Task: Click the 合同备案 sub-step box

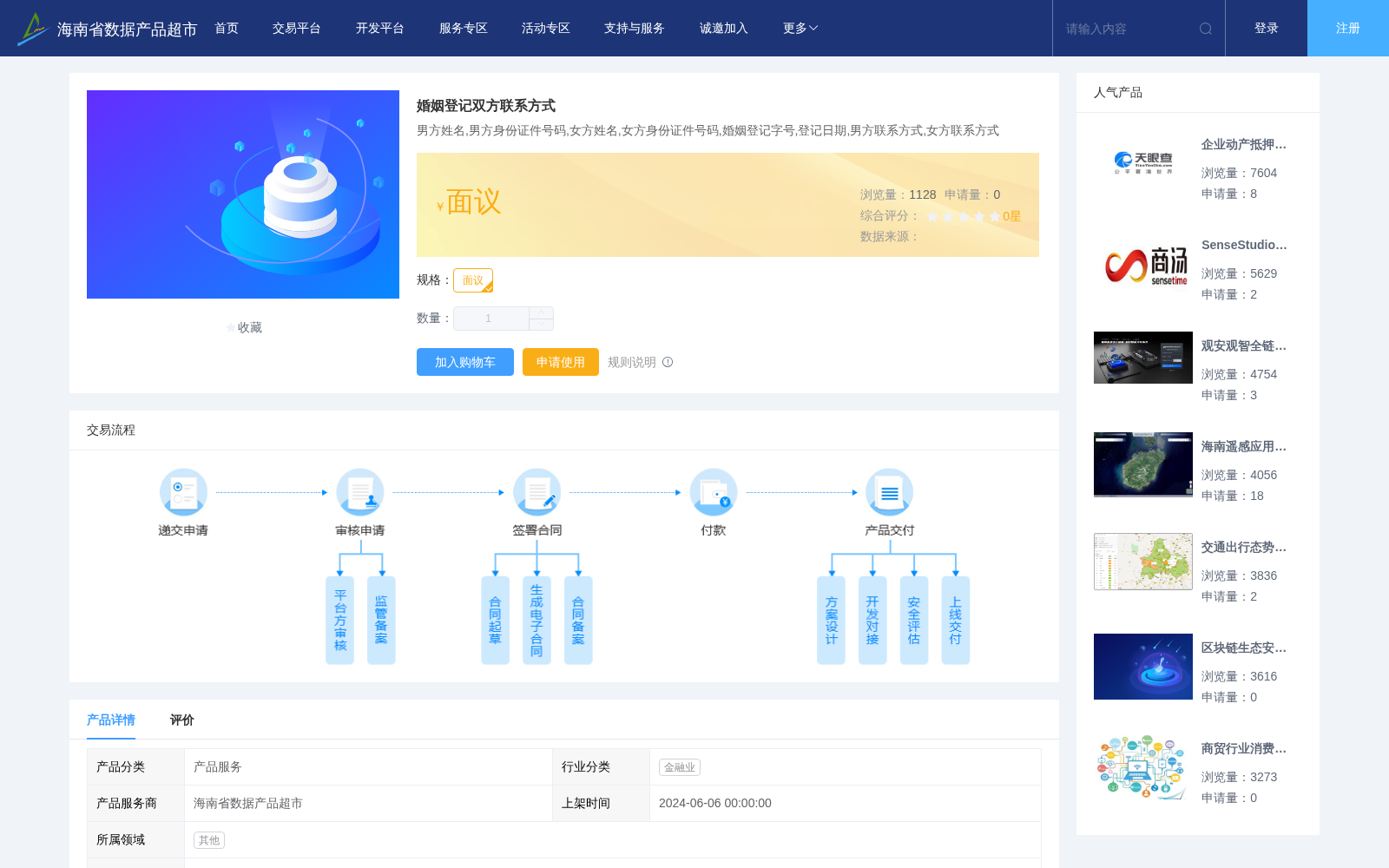Action: 578,621
